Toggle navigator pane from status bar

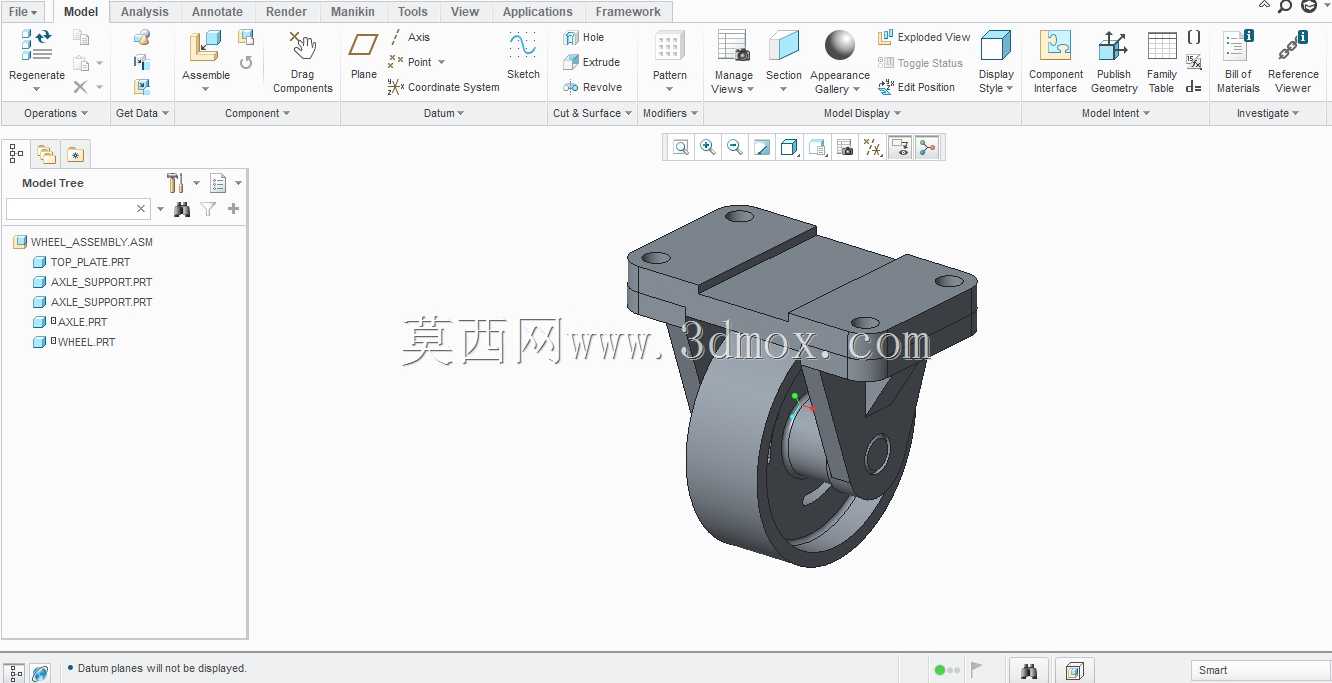click(16, 673)
